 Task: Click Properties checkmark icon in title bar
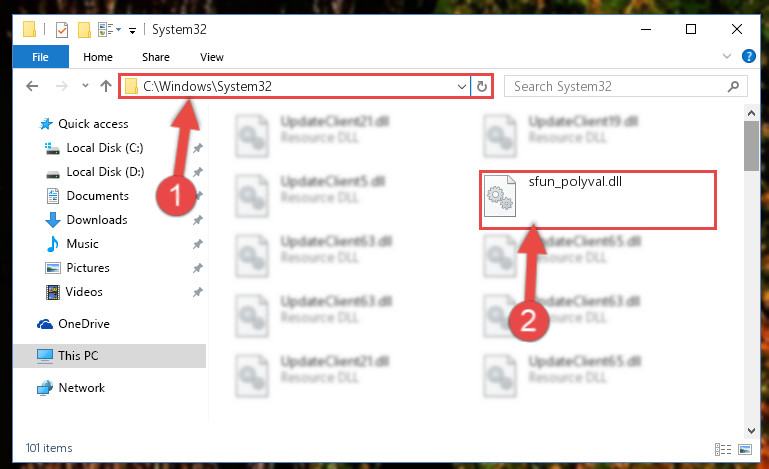62,30
